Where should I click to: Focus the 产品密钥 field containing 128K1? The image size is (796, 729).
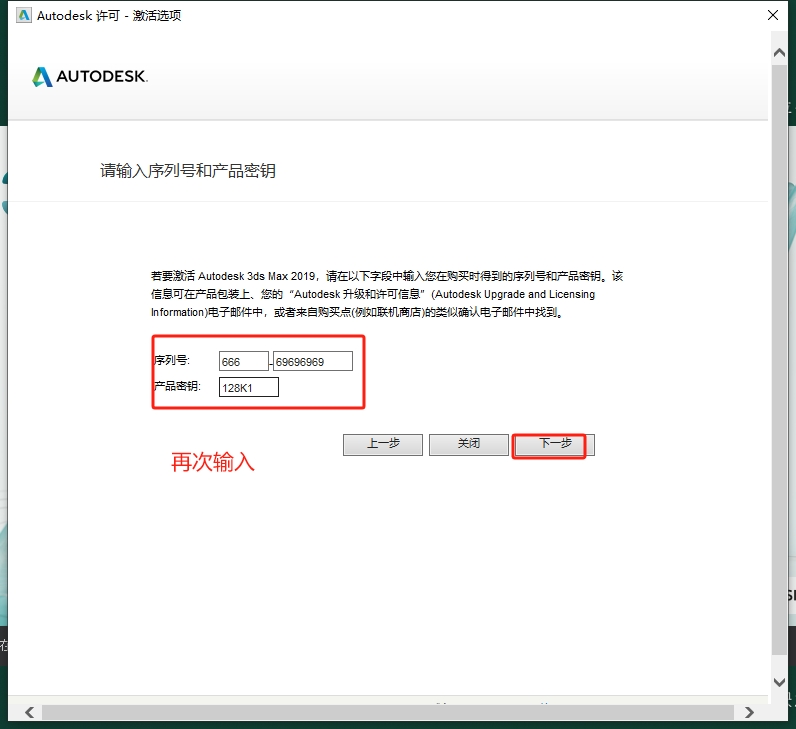pyautogui.click(x=248, y=387)
